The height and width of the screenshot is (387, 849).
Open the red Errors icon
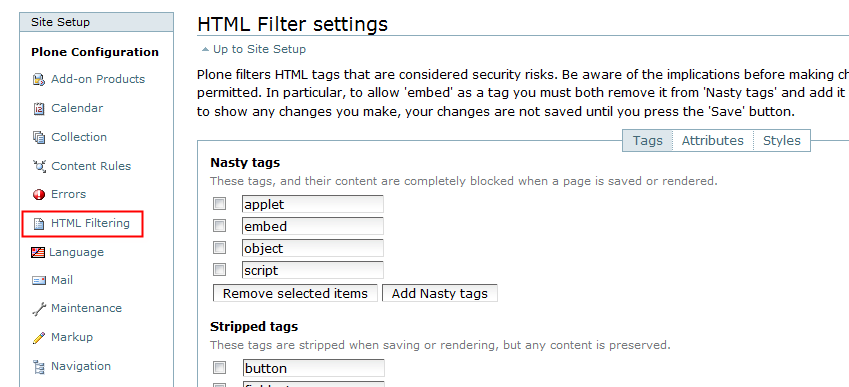click(38, 194)
